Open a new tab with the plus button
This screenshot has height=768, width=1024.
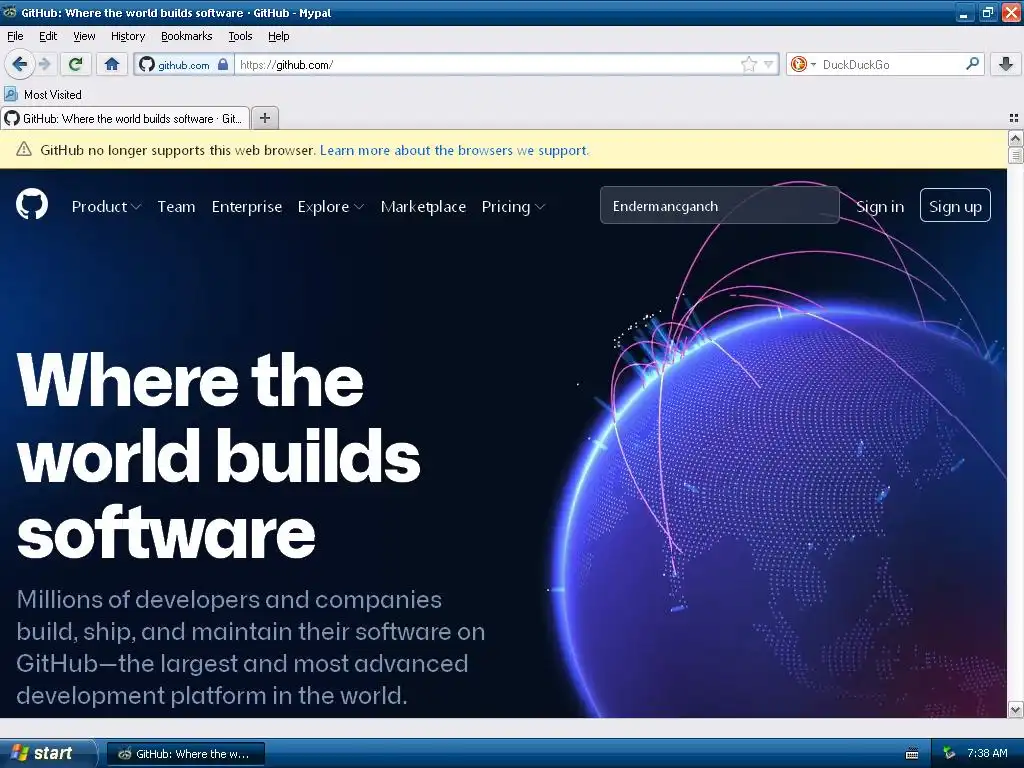tap(264, 118)
